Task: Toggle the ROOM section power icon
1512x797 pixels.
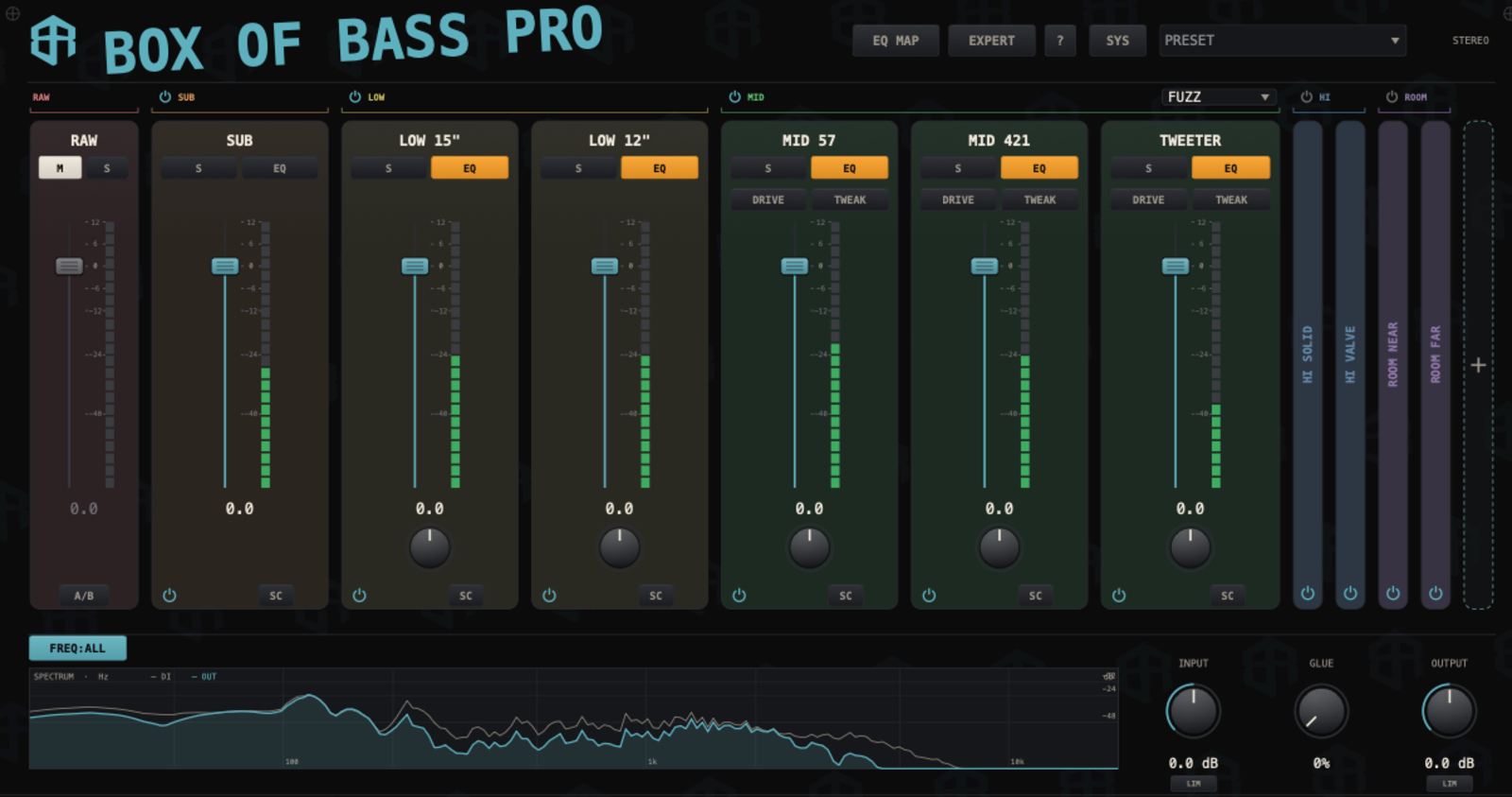Action: click(1392, 96)
